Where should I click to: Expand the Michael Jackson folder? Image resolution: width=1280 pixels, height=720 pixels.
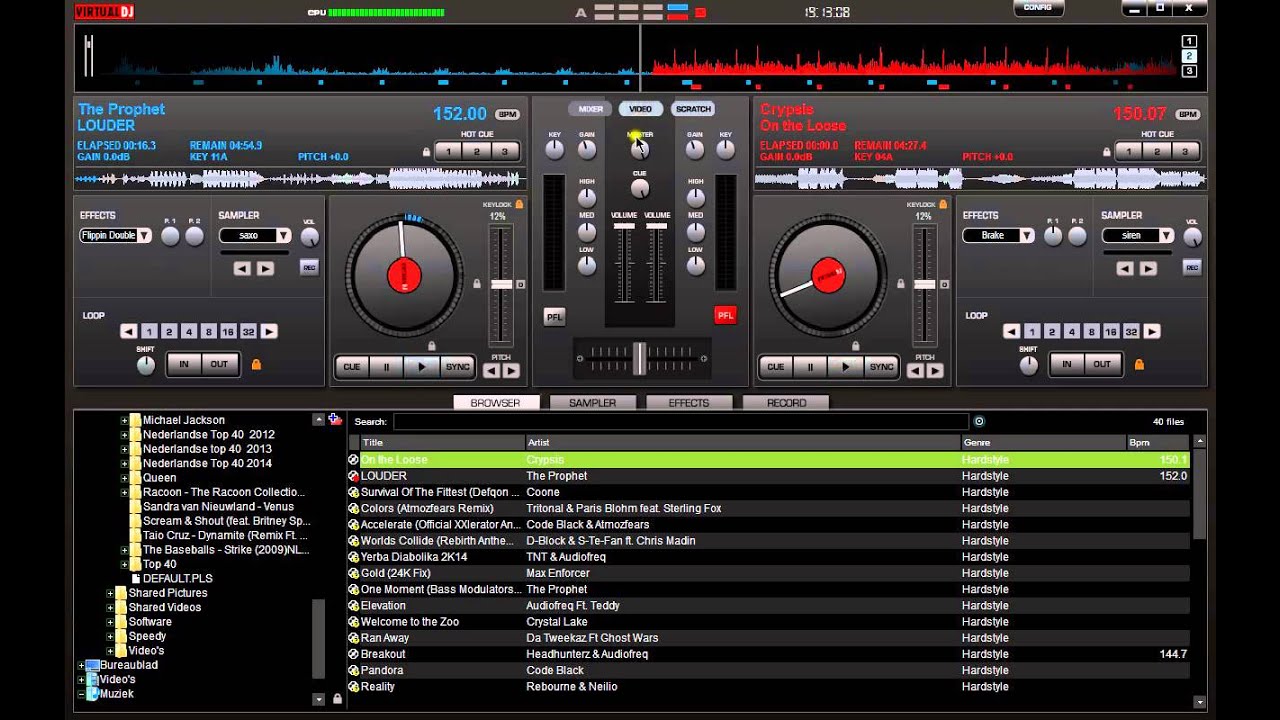tap(124, 420)
